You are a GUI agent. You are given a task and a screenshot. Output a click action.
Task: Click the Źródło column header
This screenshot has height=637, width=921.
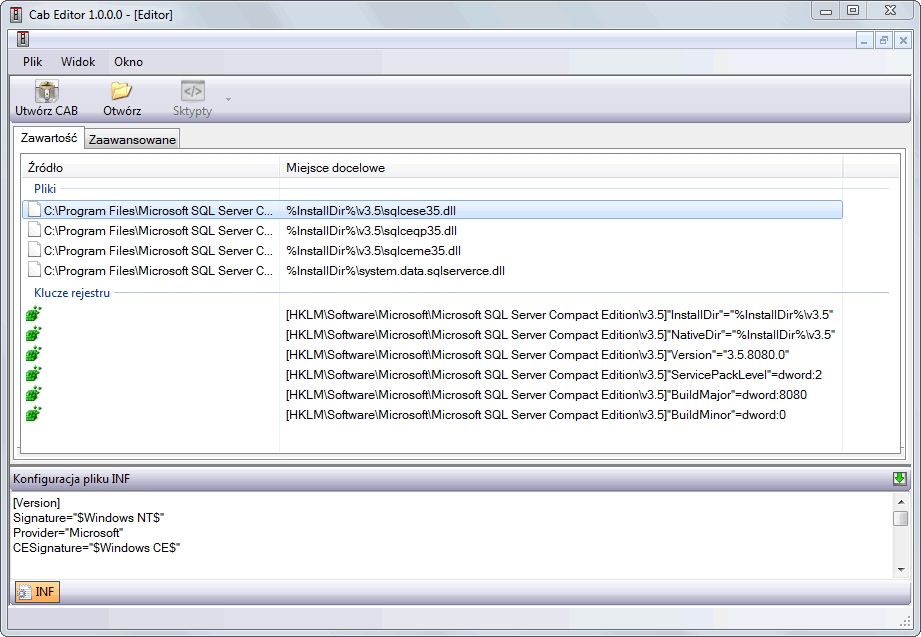(150, 167)
